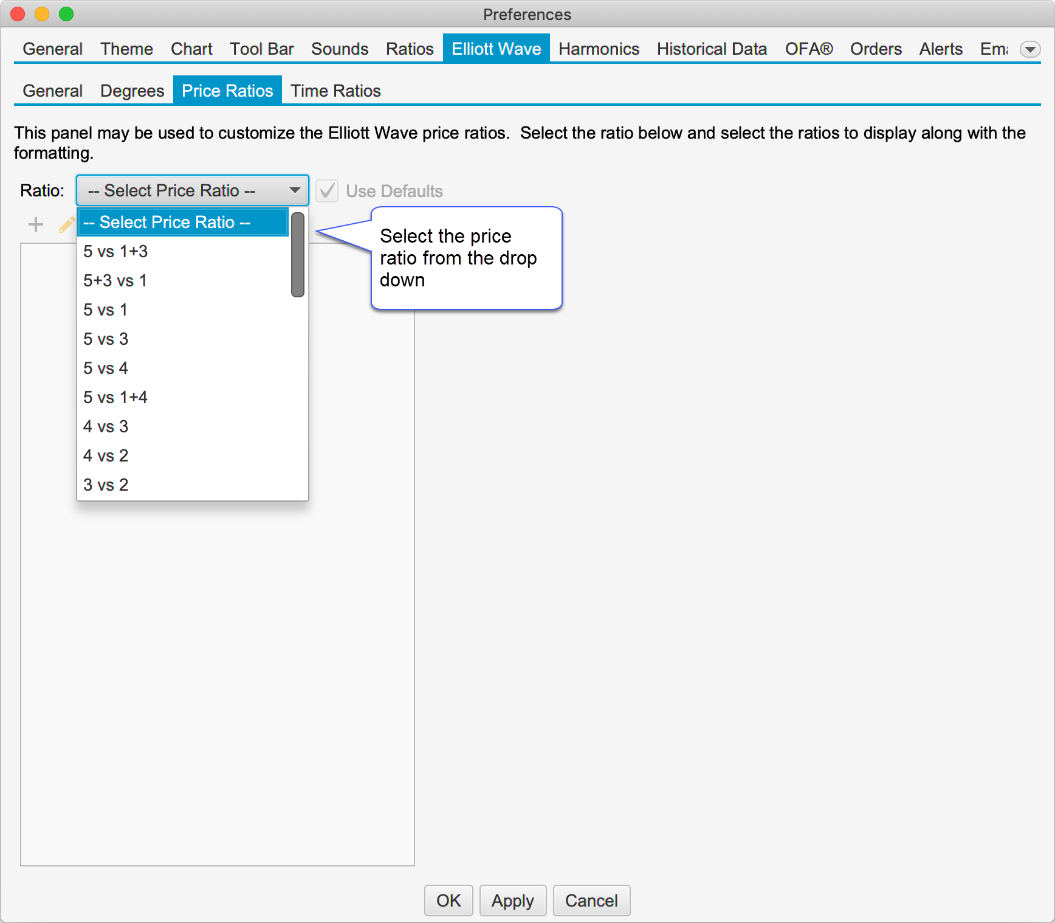
Task: Click the dropdown list scrollbar thumb
Action: pyautogui.click(x=297, y=255)
